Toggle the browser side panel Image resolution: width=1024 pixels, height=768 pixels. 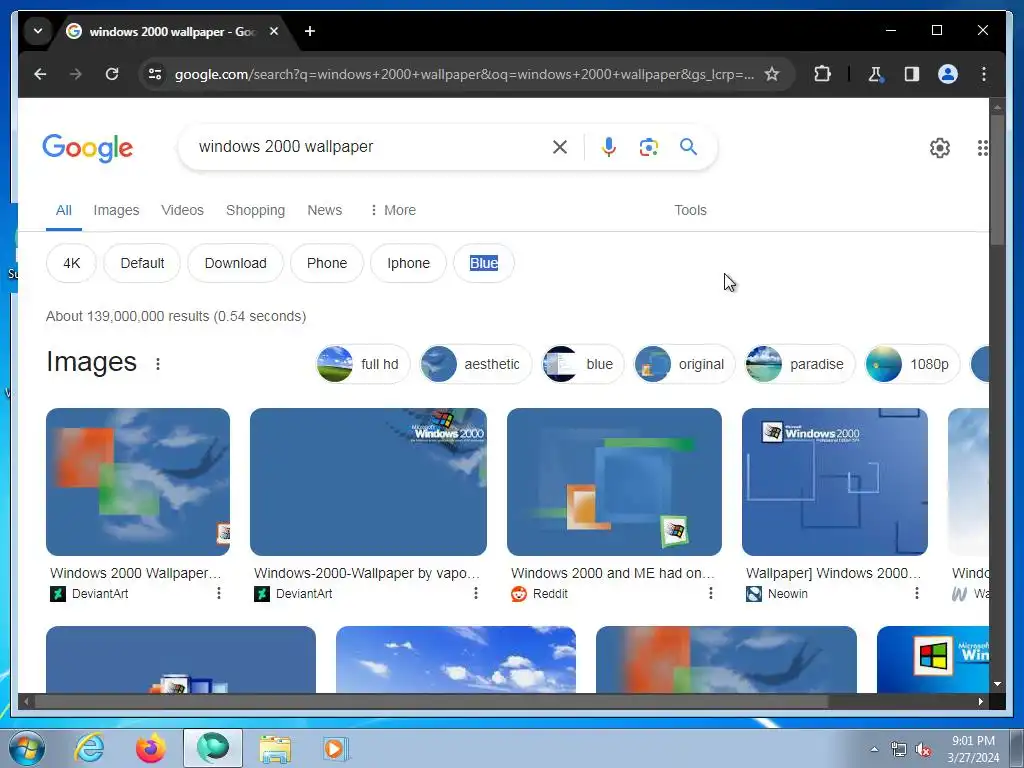912,74
